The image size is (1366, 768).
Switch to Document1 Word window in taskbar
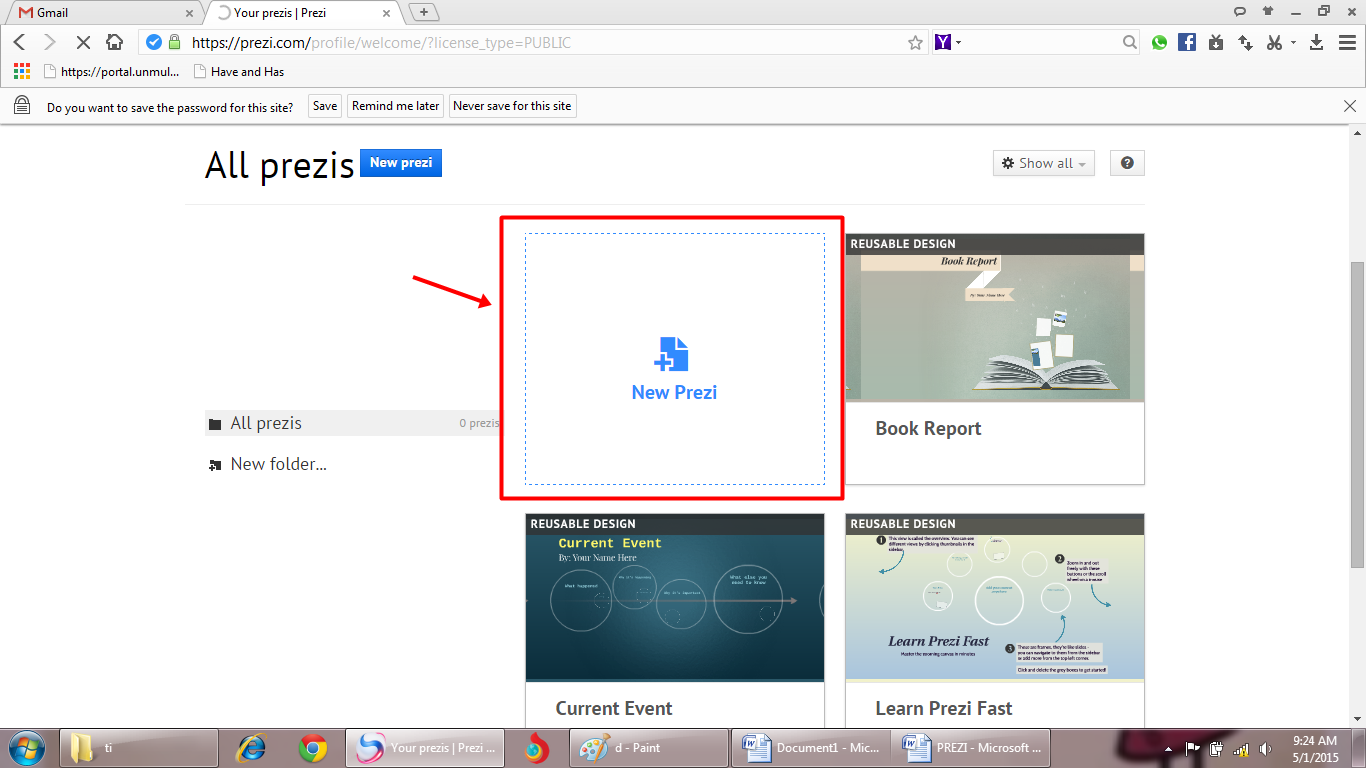pyautogui.click(x=811, y=747)
